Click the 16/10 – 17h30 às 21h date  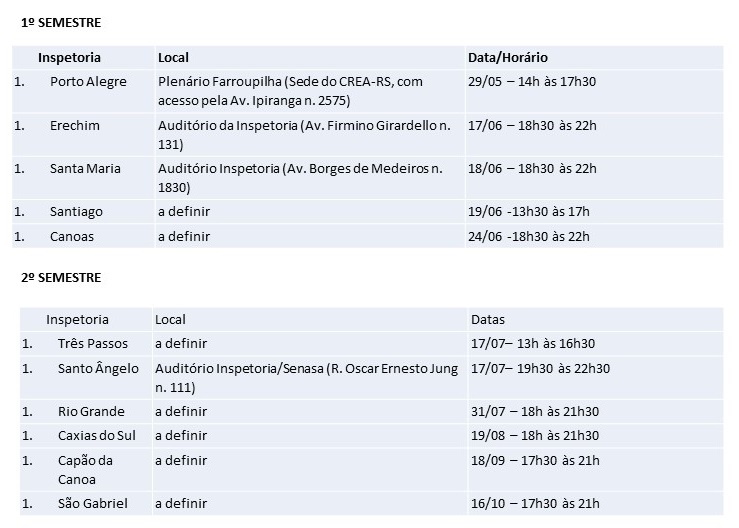tap(535, 503)
